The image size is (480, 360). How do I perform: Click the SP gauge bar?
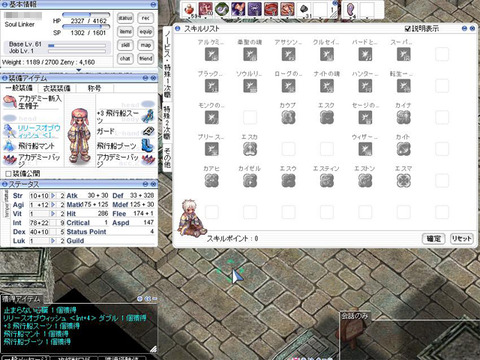pyautogui.click(x=86, y=27)
